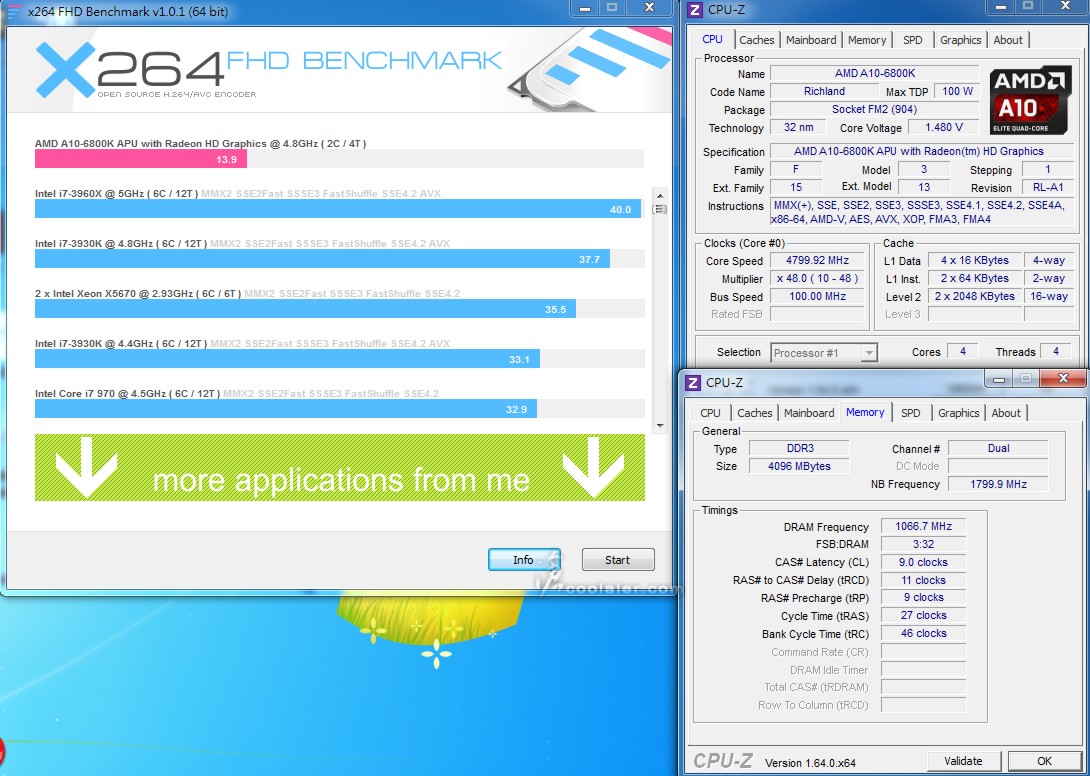Open the "more applications from me" banner
This screenshot has width=1090, height=776.
pos(340,467)
